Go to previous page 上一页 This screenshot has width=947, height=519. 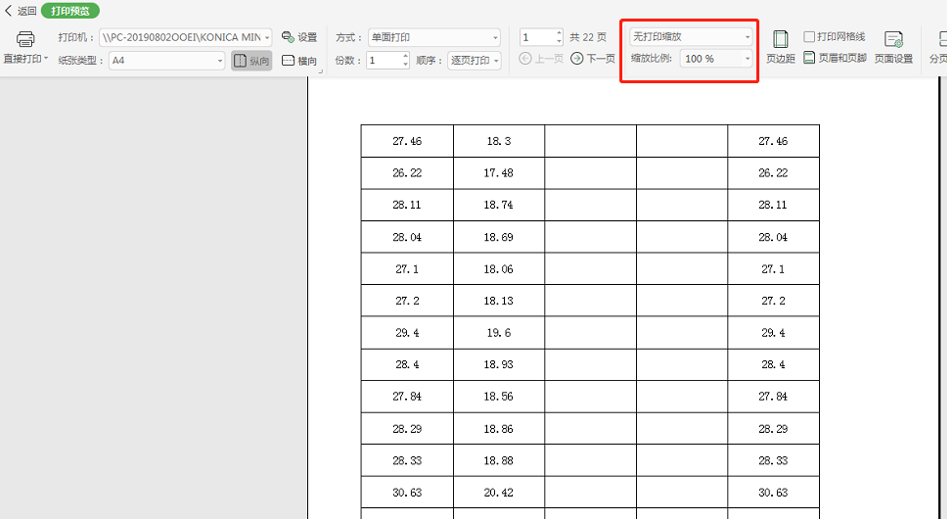coord(541,59)
